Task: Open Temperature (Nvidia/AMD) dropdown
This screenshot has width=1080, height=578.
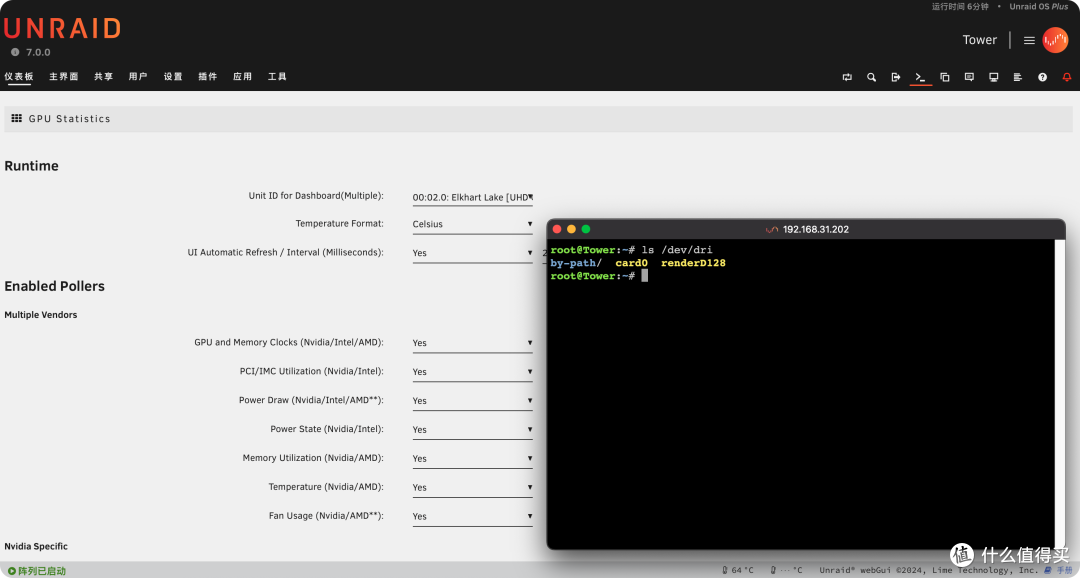Action: tap(472, 487)
